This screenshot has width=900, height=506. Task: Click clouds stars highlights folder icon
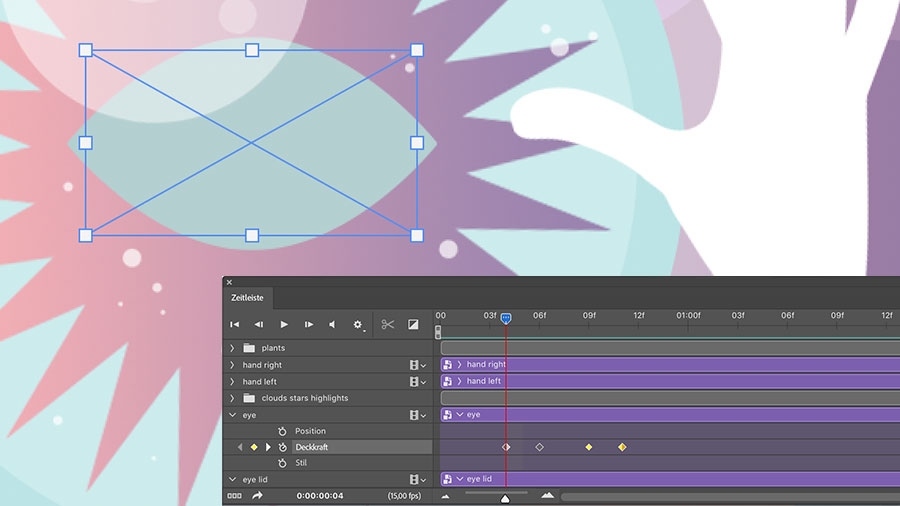[249, 398]
